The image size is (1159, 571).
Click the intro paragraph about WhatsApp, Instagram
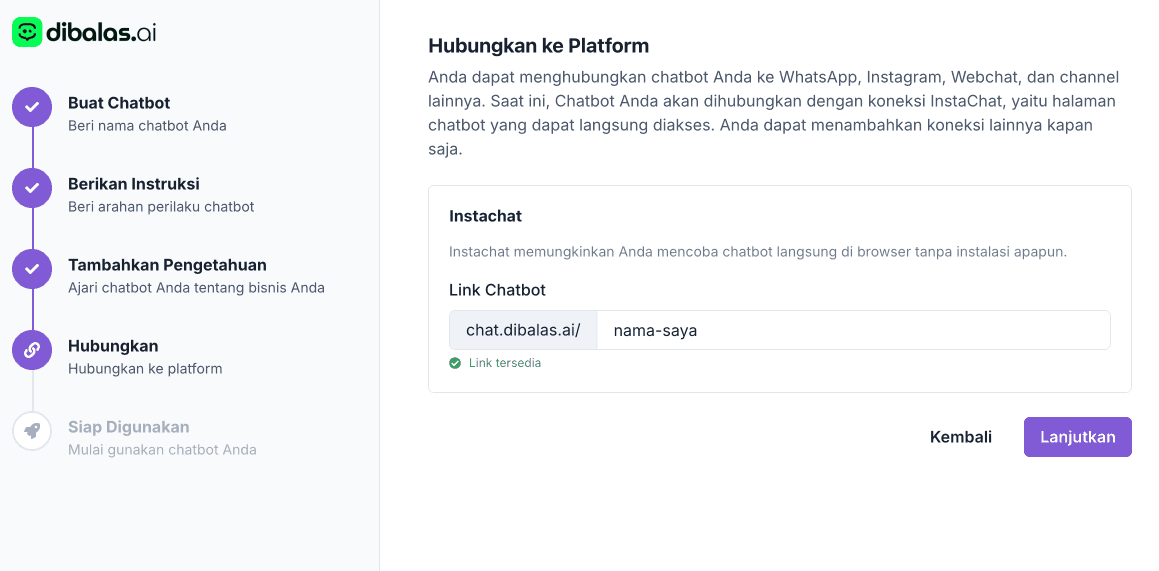point(774,113)
